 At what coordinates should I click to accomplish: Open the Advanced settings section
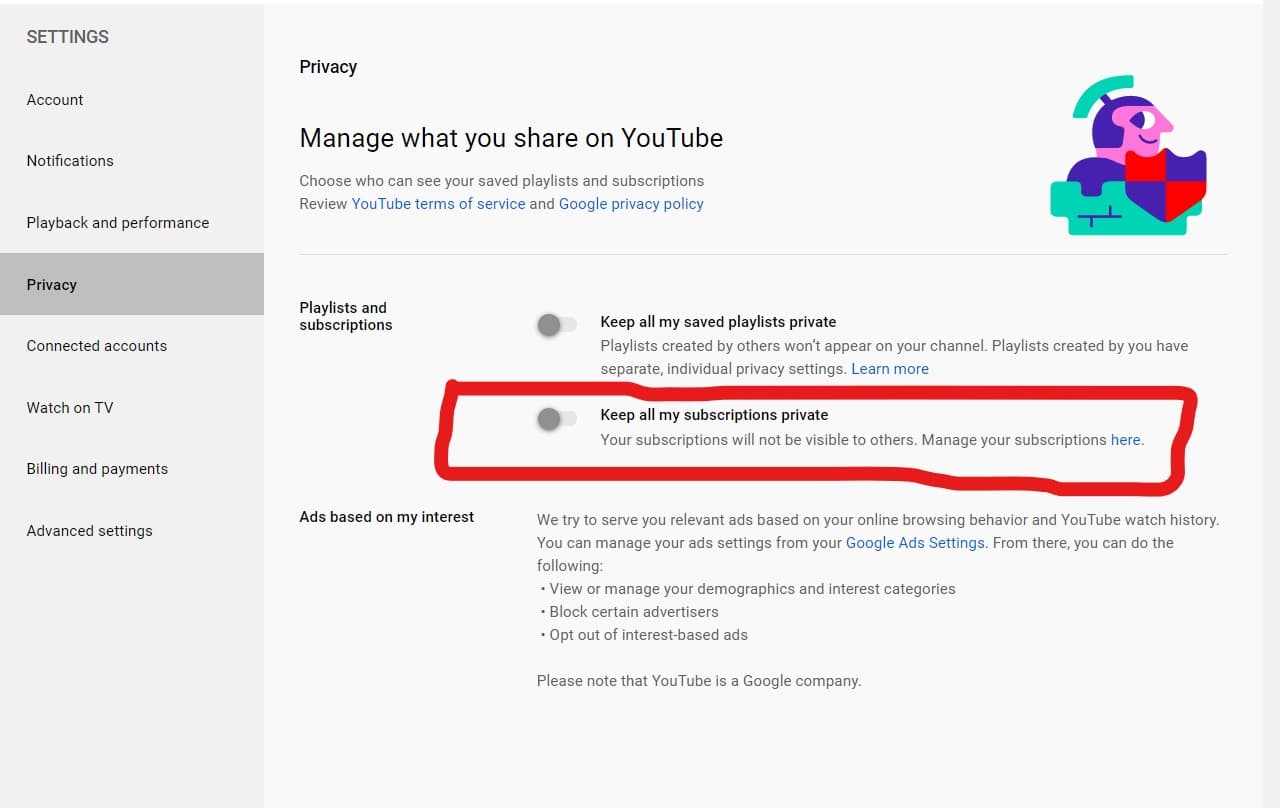(89, 530)
